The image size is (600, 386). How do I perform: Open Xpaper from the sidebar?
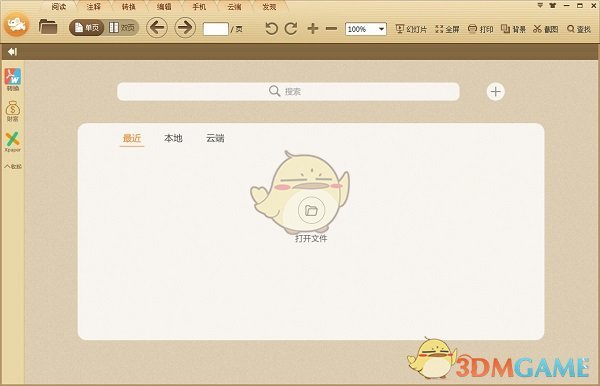(13, 142)
